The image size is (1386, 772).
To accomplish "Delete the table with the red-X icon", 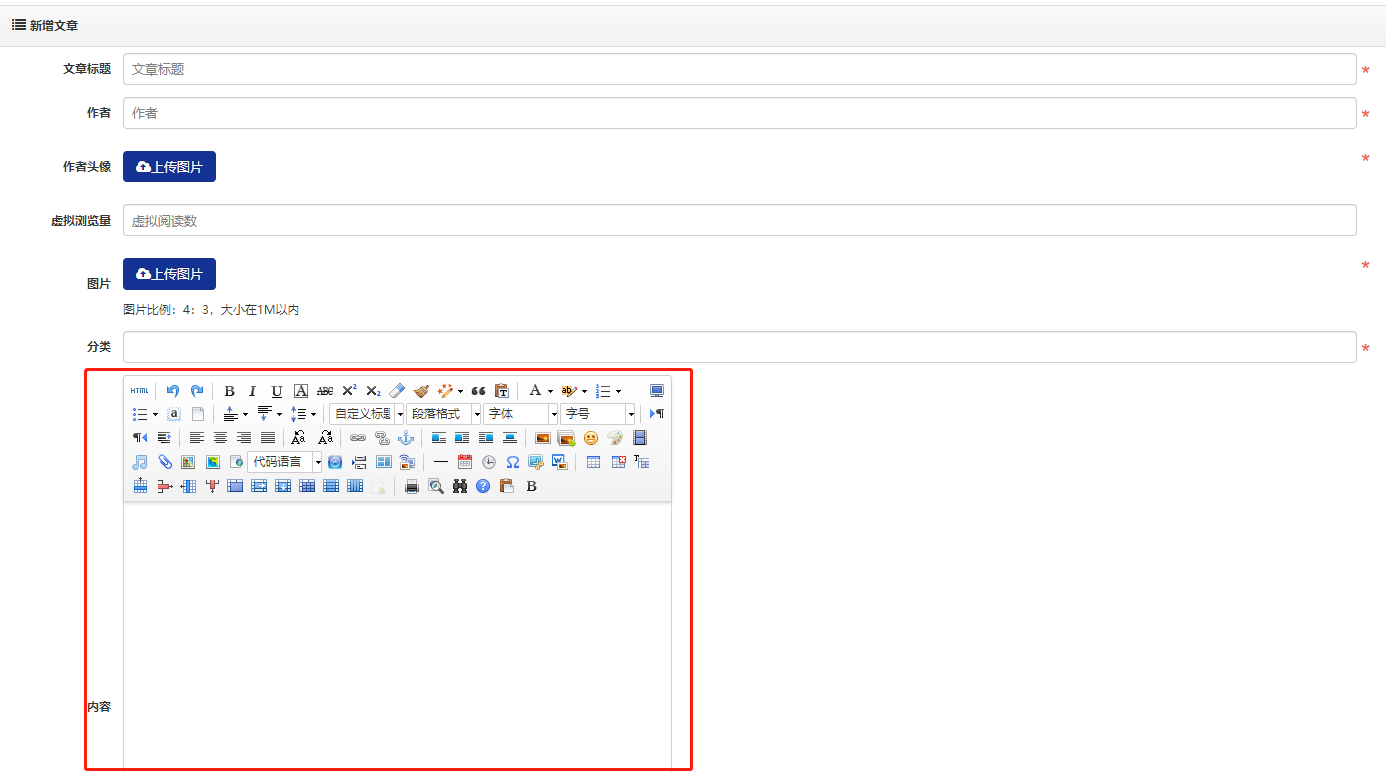I will tap(618, 461).
